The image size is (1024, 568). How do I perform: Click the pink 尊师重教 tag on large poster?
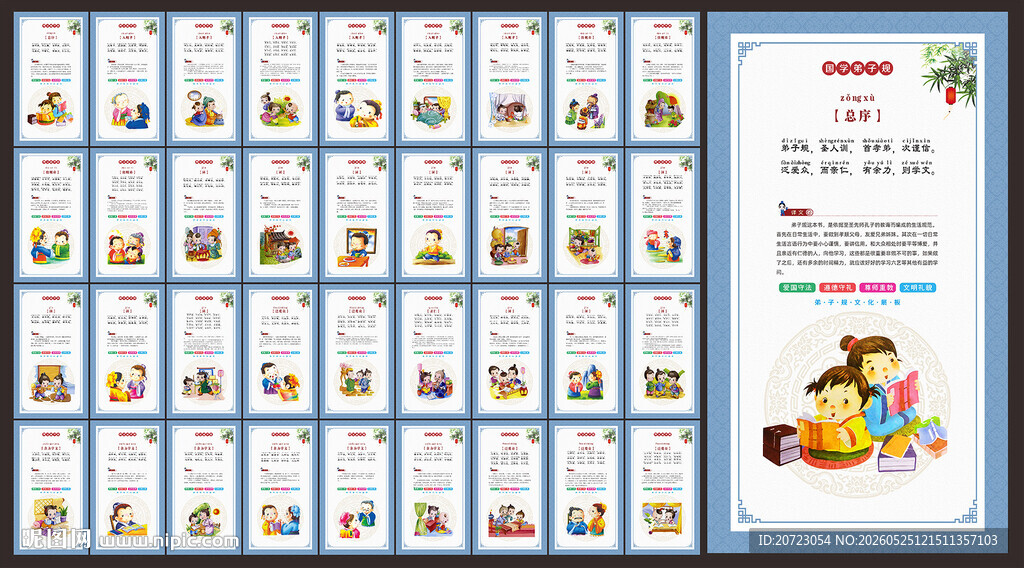click(x=878, y=287)
